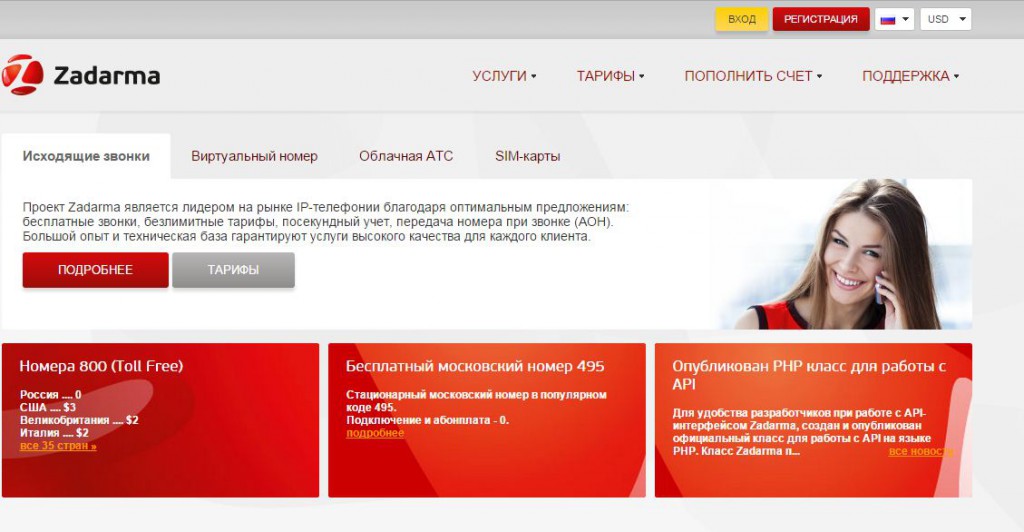Switch to the Облачная АТС tab

(x=406, y=156)
